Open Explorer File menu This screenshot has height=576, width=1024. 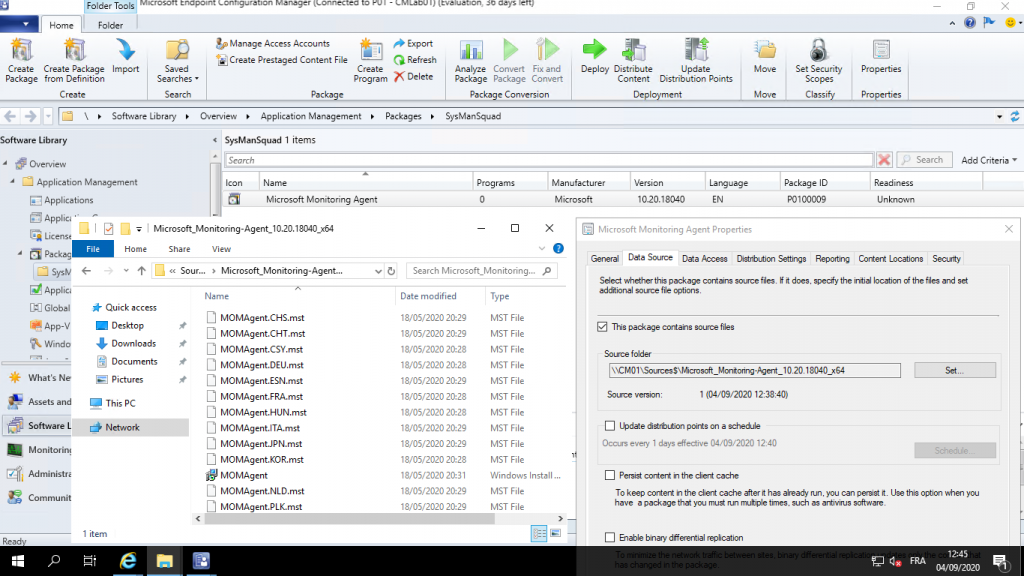(93, 249)
